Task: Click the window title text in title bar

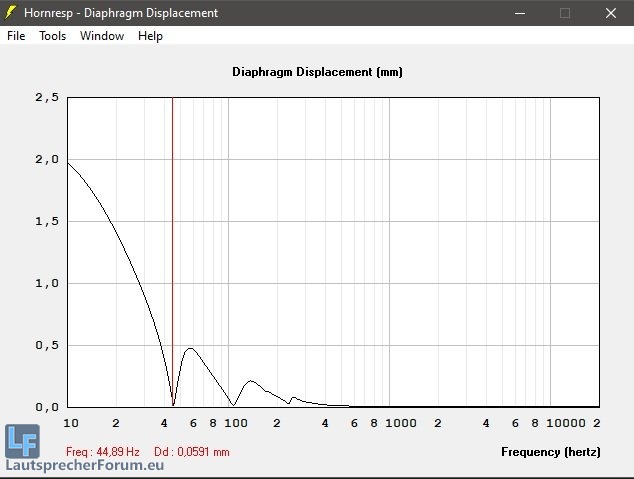Action: click(x=120, y=13)
